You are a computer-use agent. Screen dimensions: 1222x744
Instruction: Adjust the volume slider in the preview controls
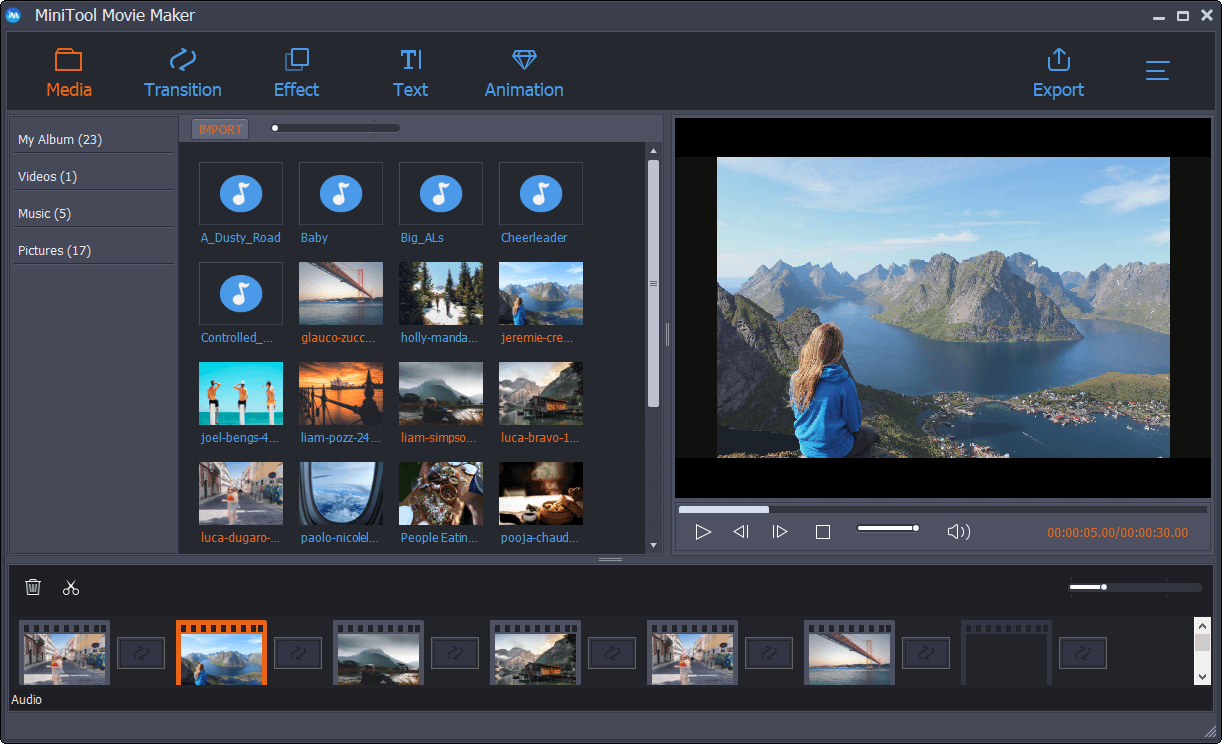pyautogui.click(x=888, y=527)
